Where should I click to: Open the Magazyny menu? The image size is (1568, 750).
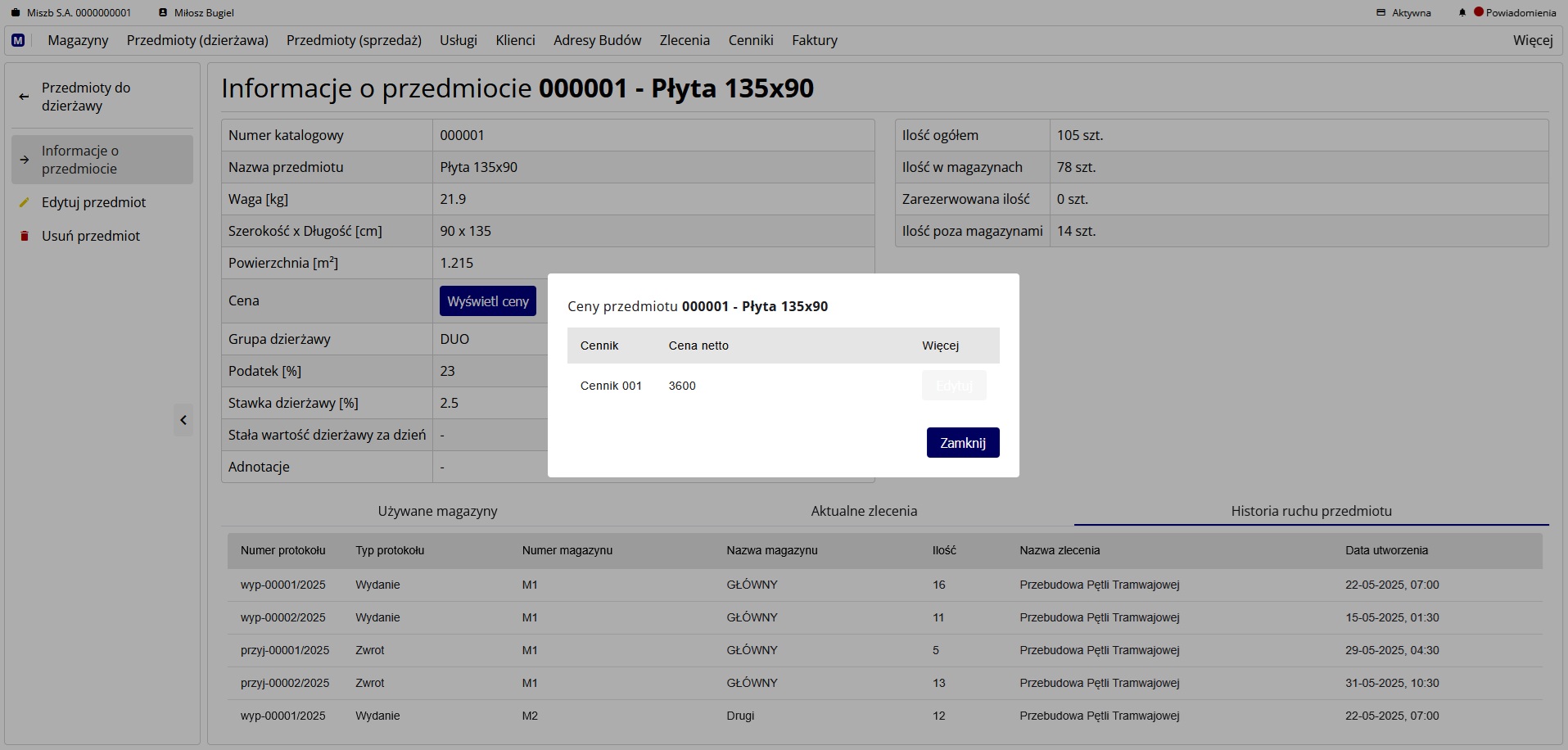(x=78, y=40)
